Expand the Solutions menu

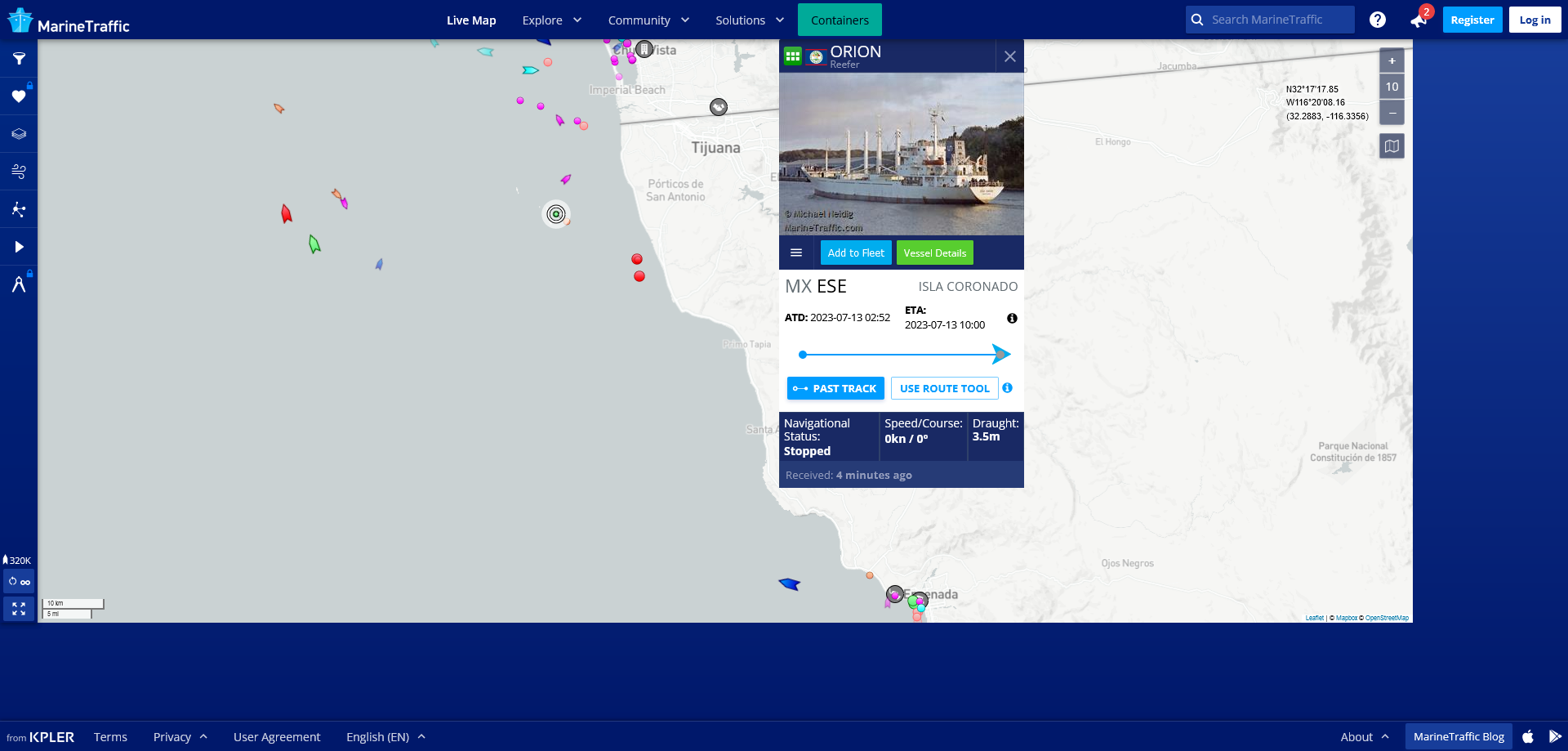point(750,20)
